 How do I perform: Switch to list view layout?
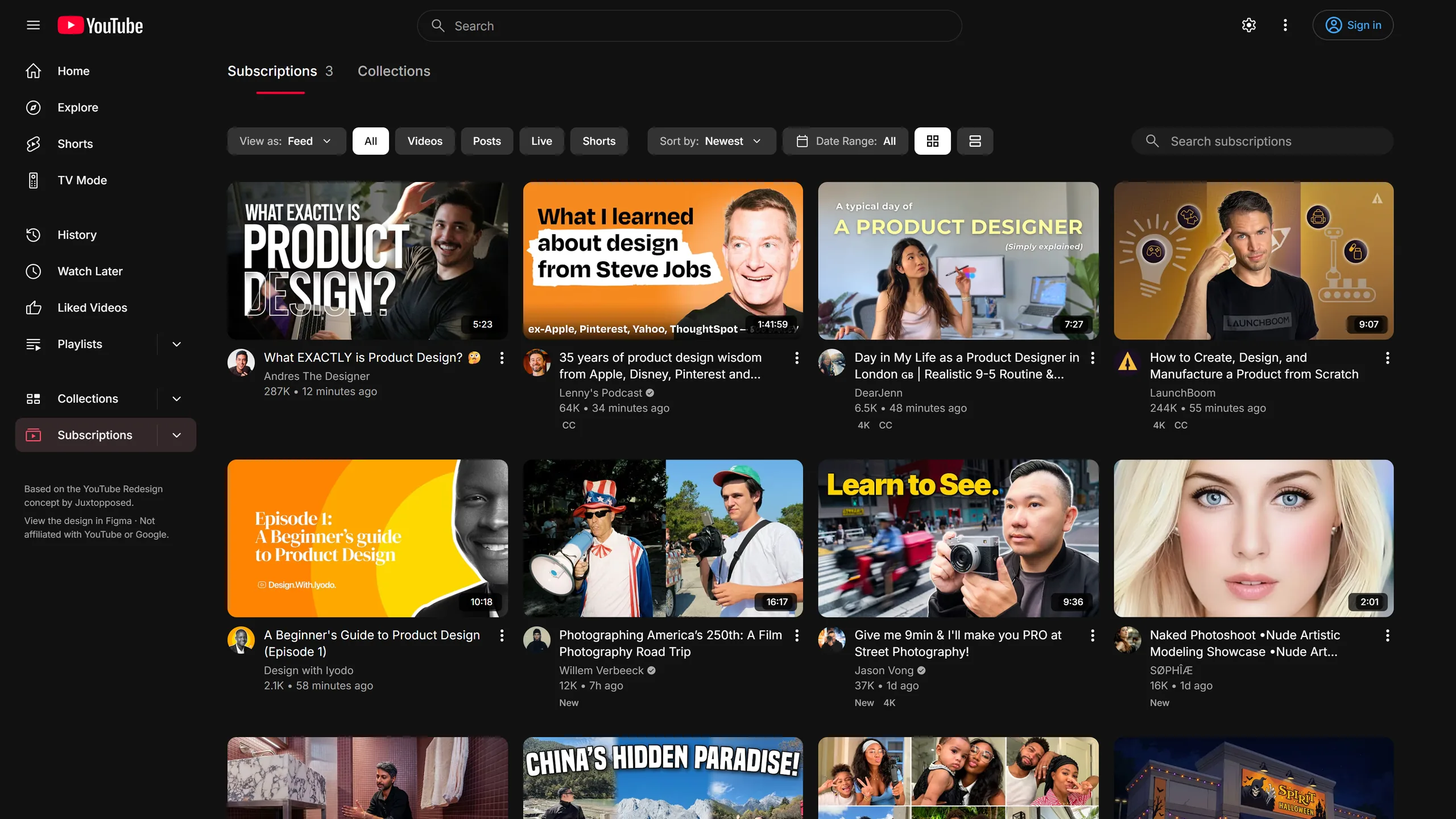point(975,141)
